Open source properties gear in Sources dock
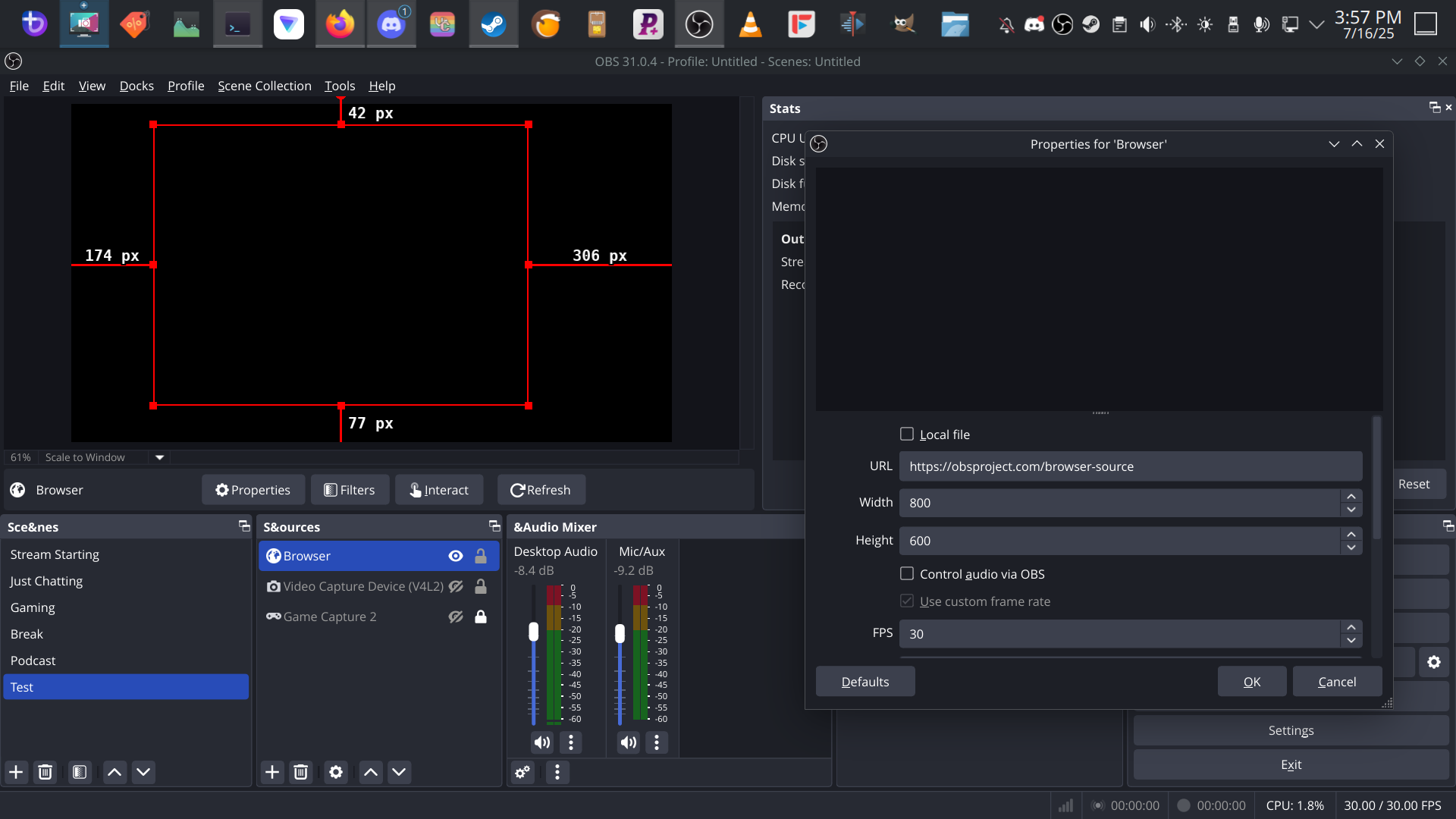Image resolution: width=1456 pixels, height=819 pixels. [336, 772]
